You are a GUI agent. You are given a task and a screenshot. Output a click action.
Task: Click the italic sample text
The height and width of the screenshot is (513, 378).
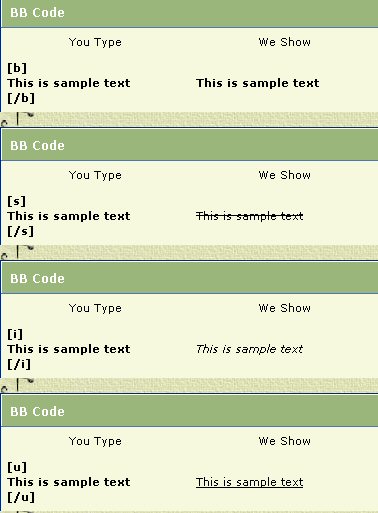[249, 349]
